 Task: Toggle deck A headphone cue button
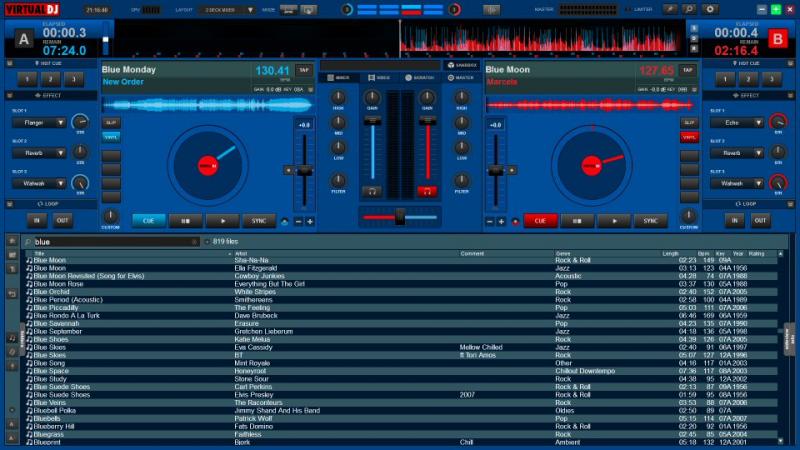coord(372,191)
